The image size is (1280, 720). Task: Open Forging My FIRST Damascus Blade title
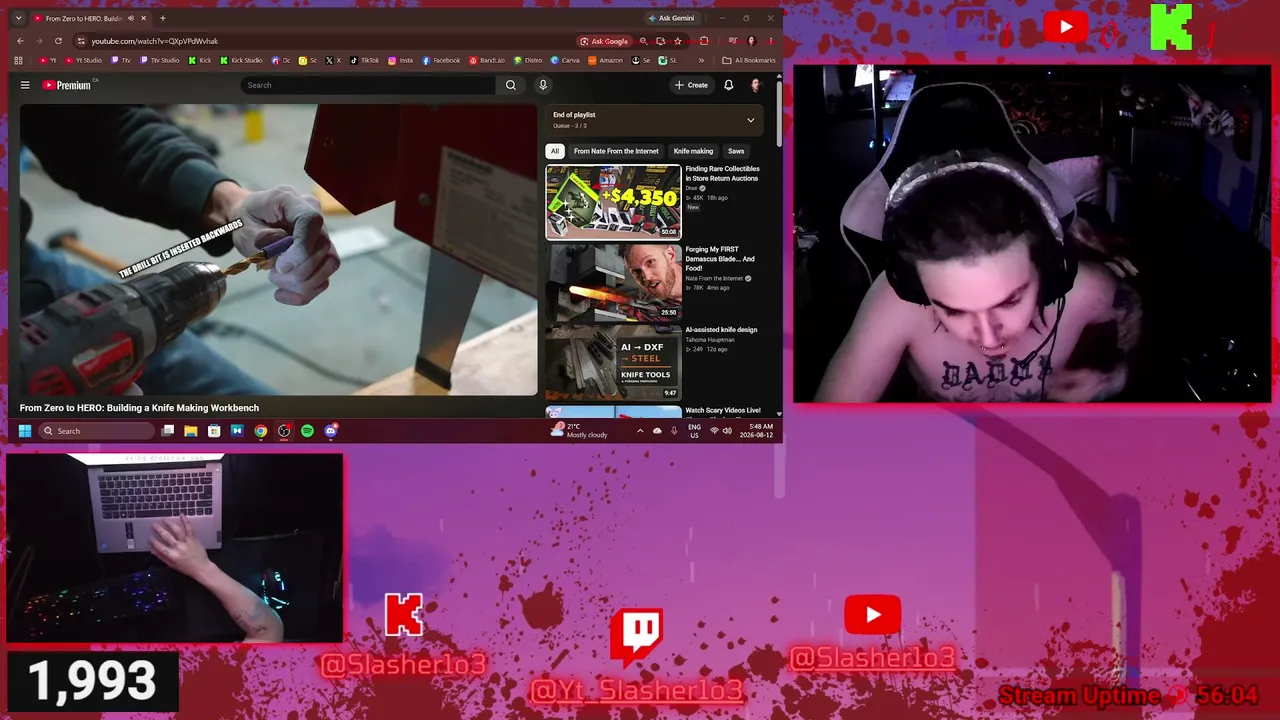point(720,259)
